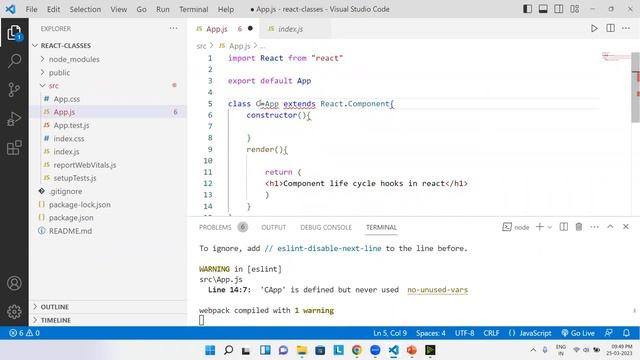
Task: Toggle the secondary side bar
Action: pos(559,9)
